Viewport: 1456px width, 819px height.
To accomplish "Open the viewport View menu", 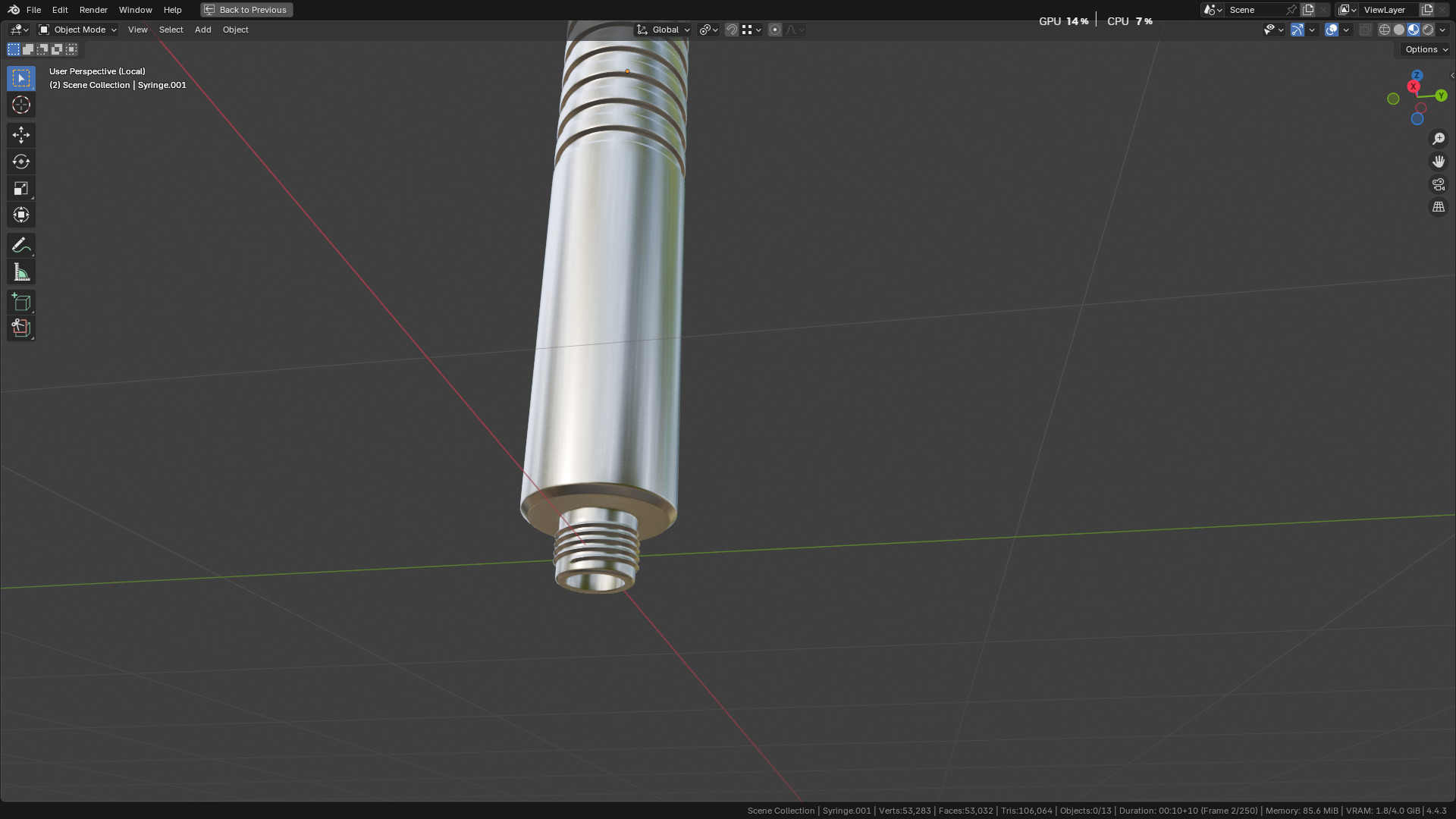I will (x=137, y=30).
